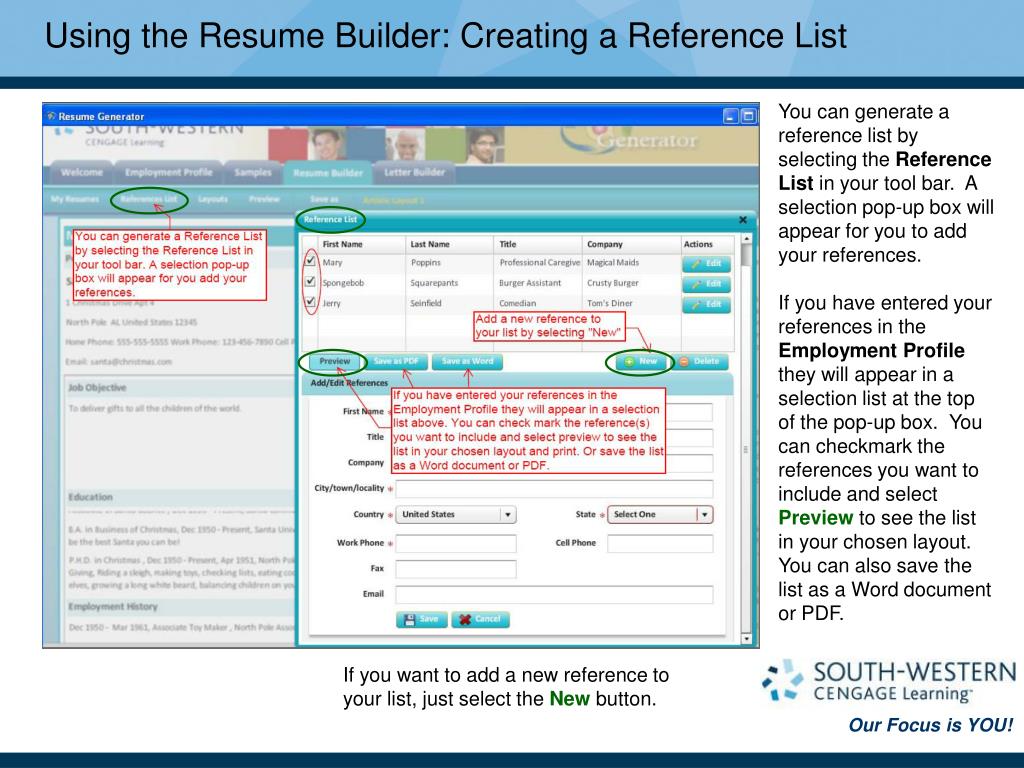Close the Reference List pop-up
Screen dimensions: 1024x768
(x=743, y=220)
